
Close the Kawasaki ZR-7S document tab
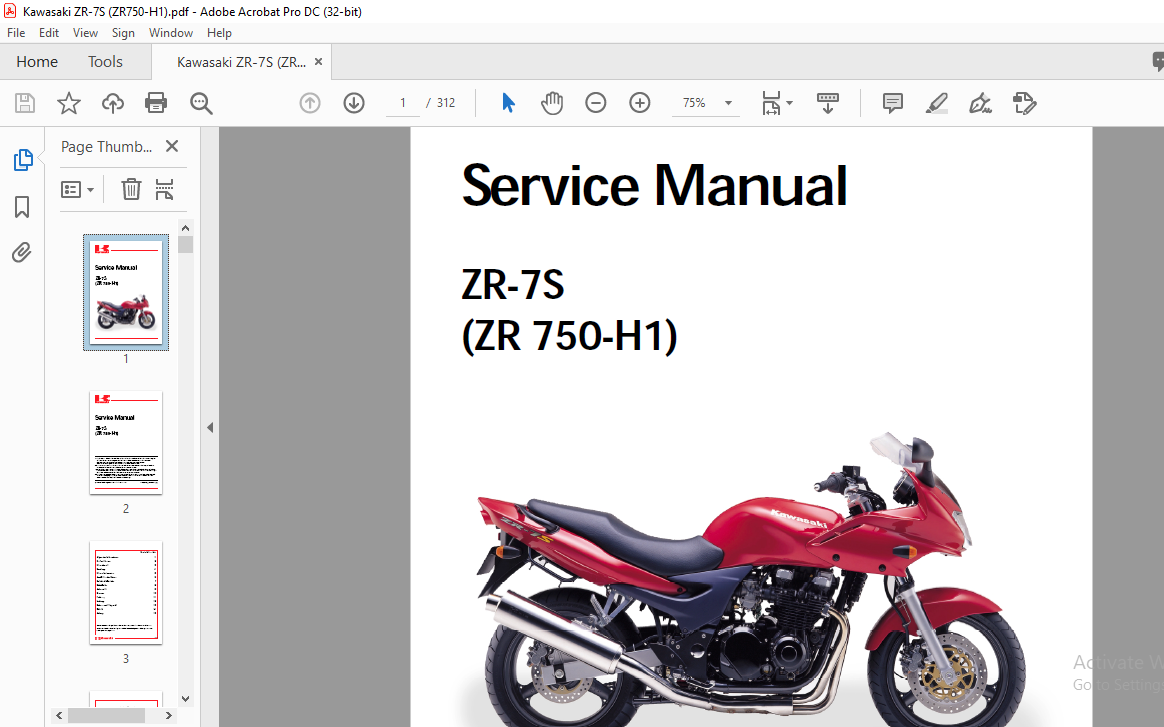(318, 62)
